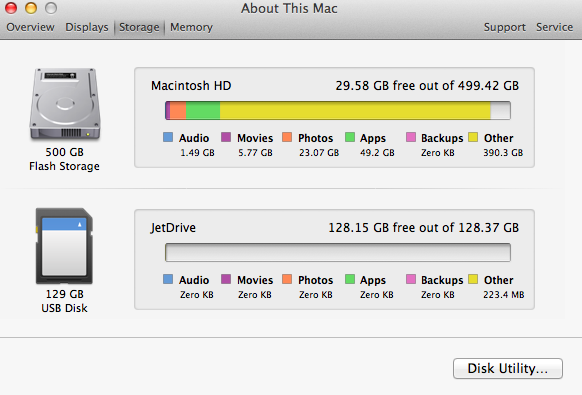
Task: Click the yellow Other swatch under JetDrive
Action: (473, 279)
